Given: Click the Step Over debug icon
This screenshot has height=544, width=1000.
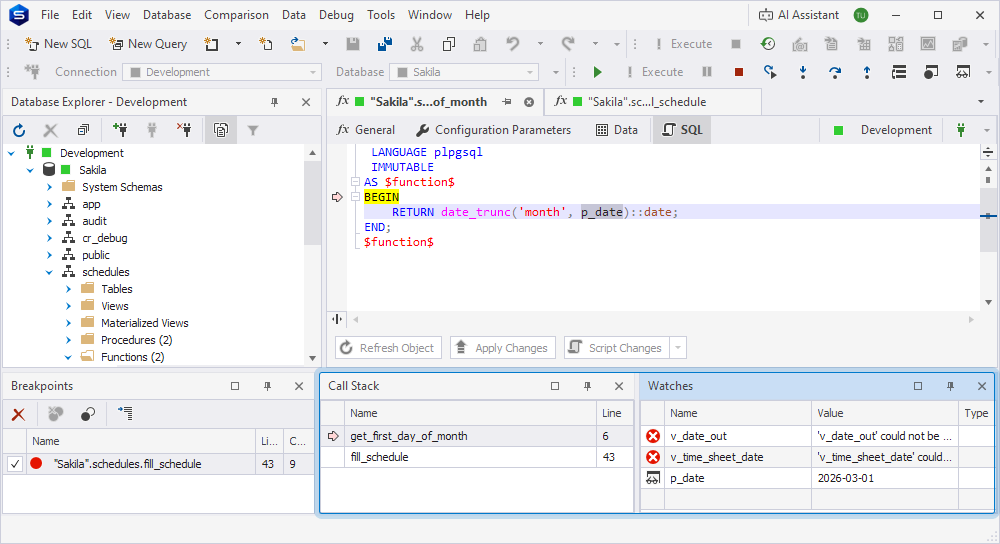Looking at the screenshot, I should [835, 72].
